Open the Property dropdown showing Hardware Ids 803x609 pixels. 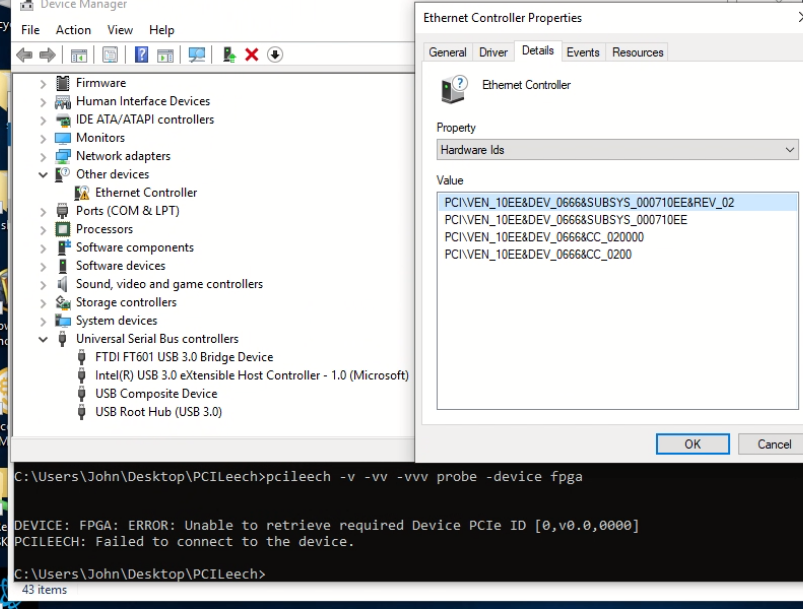(617, 151)
